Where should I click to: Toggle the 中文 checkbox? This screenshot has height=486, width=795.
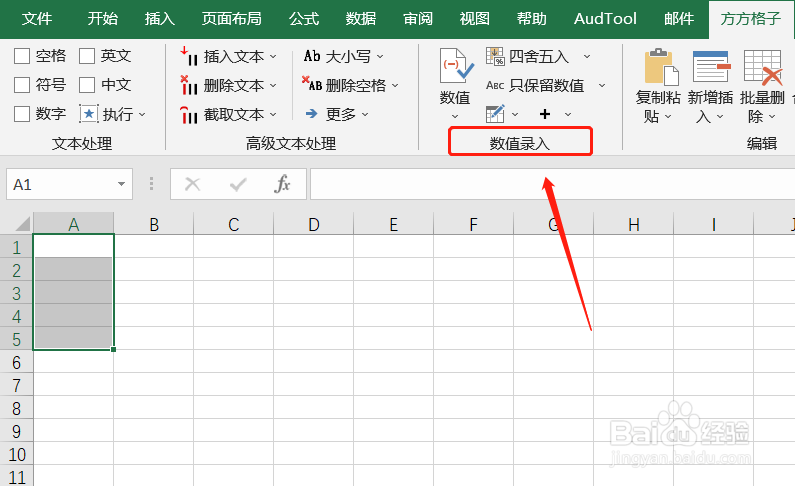pos(87,85)
